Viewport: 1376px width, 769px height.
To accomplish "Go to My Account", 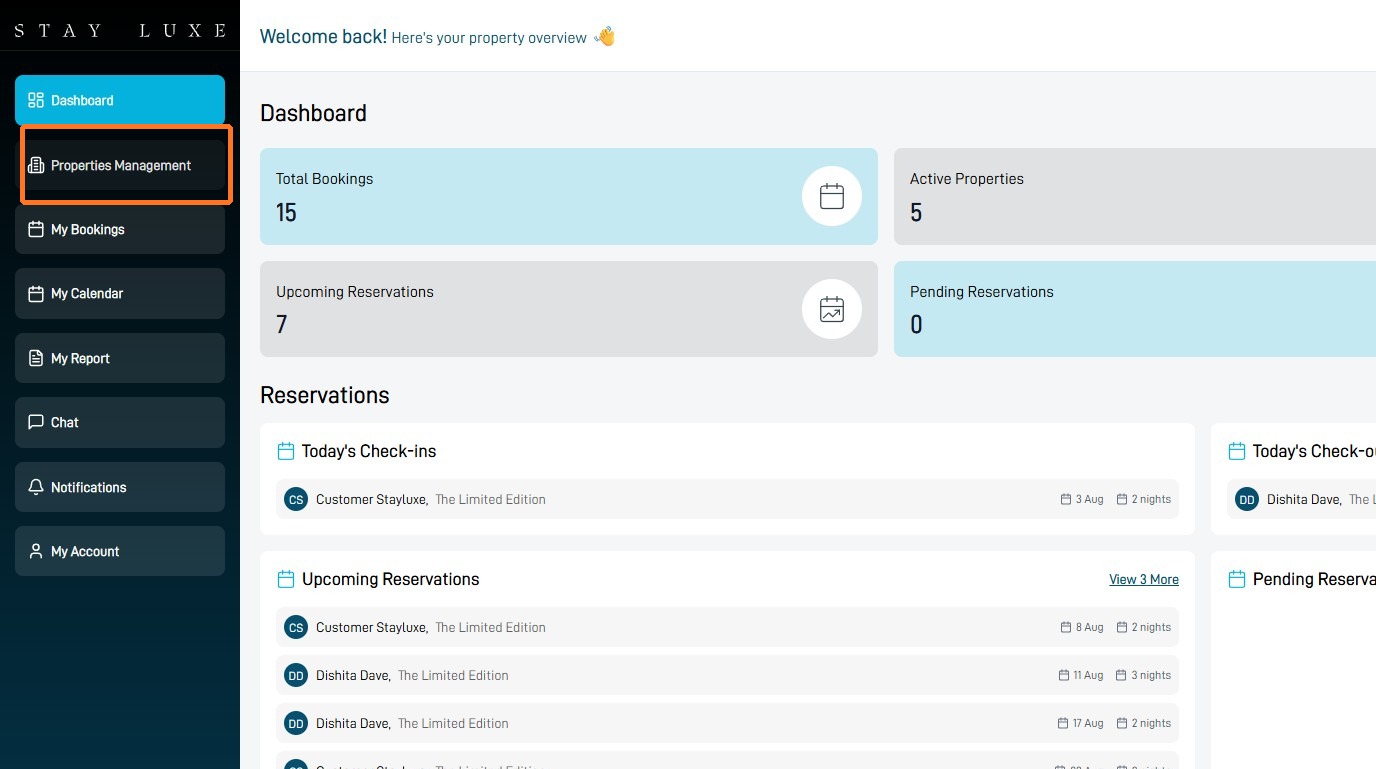I will [120, 551].
